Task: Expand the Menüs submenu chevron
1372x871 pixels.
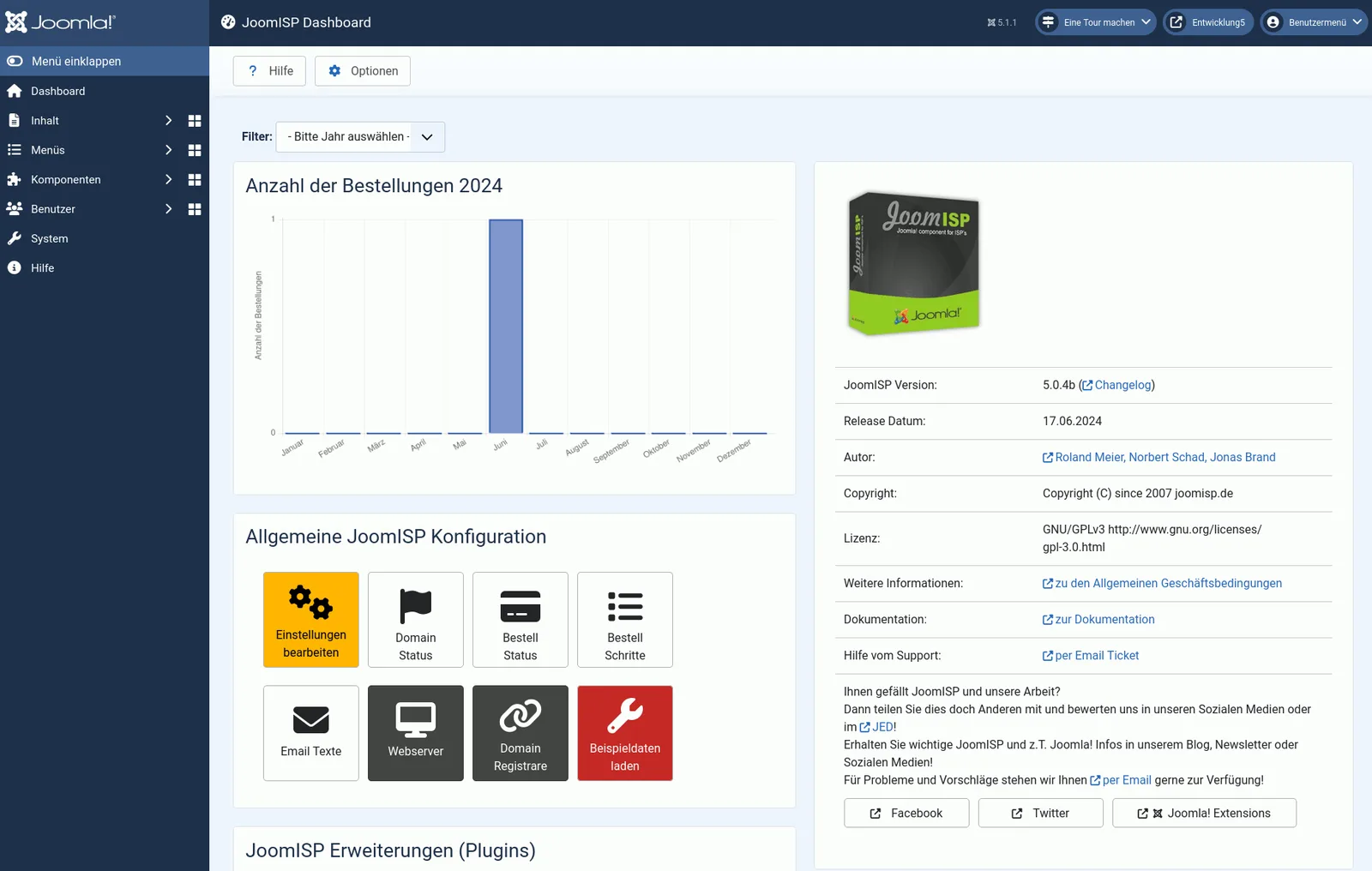Action: (x=168, y=150)
